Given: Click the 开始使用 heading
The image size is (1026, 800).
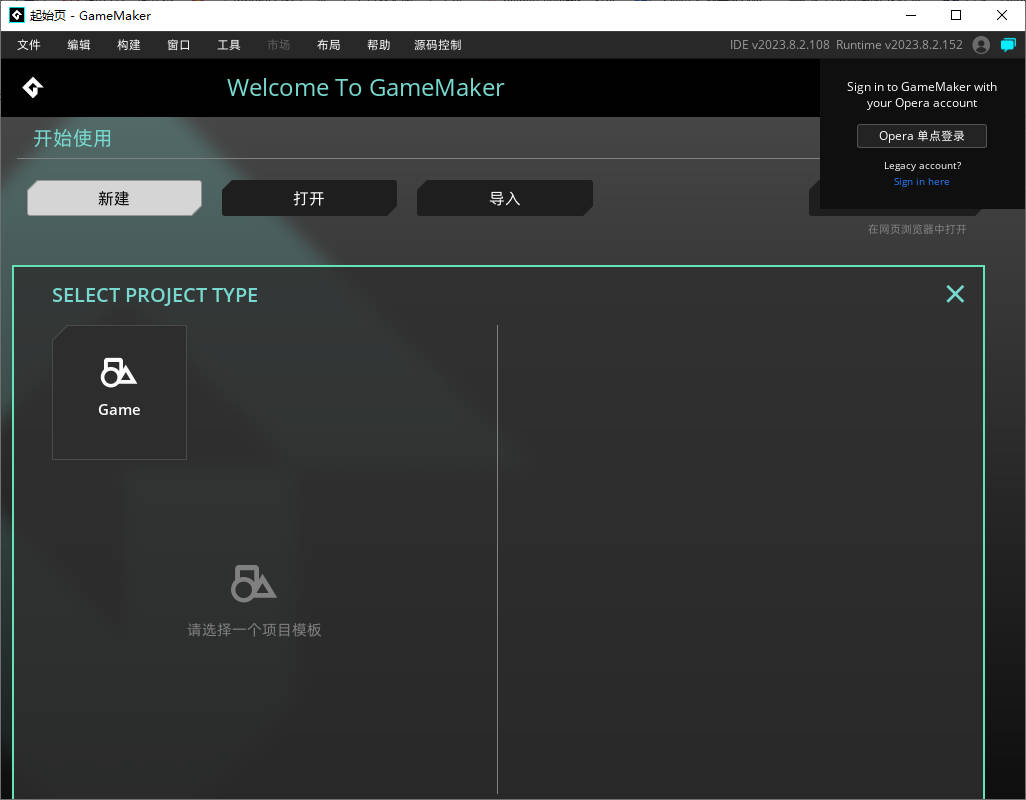Looking at the screenshot, I should tap(73, 138).
